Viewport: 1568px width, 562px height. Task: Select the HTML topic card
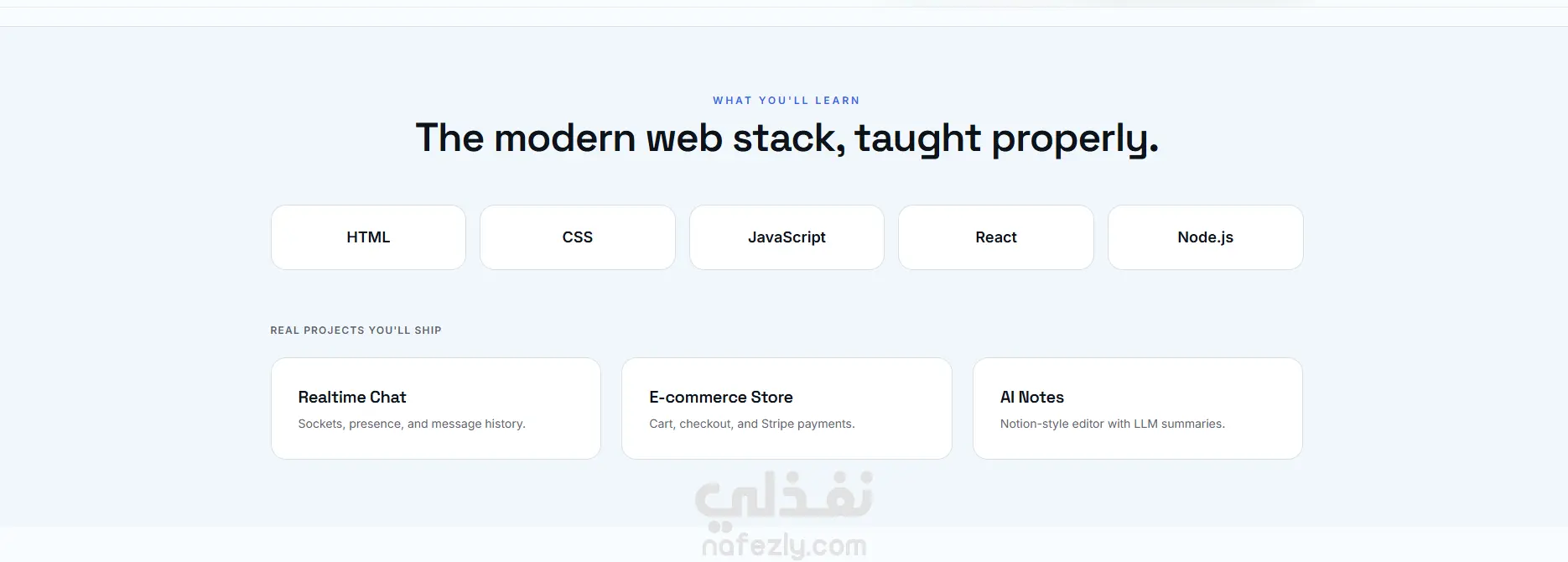coord(368,237)
